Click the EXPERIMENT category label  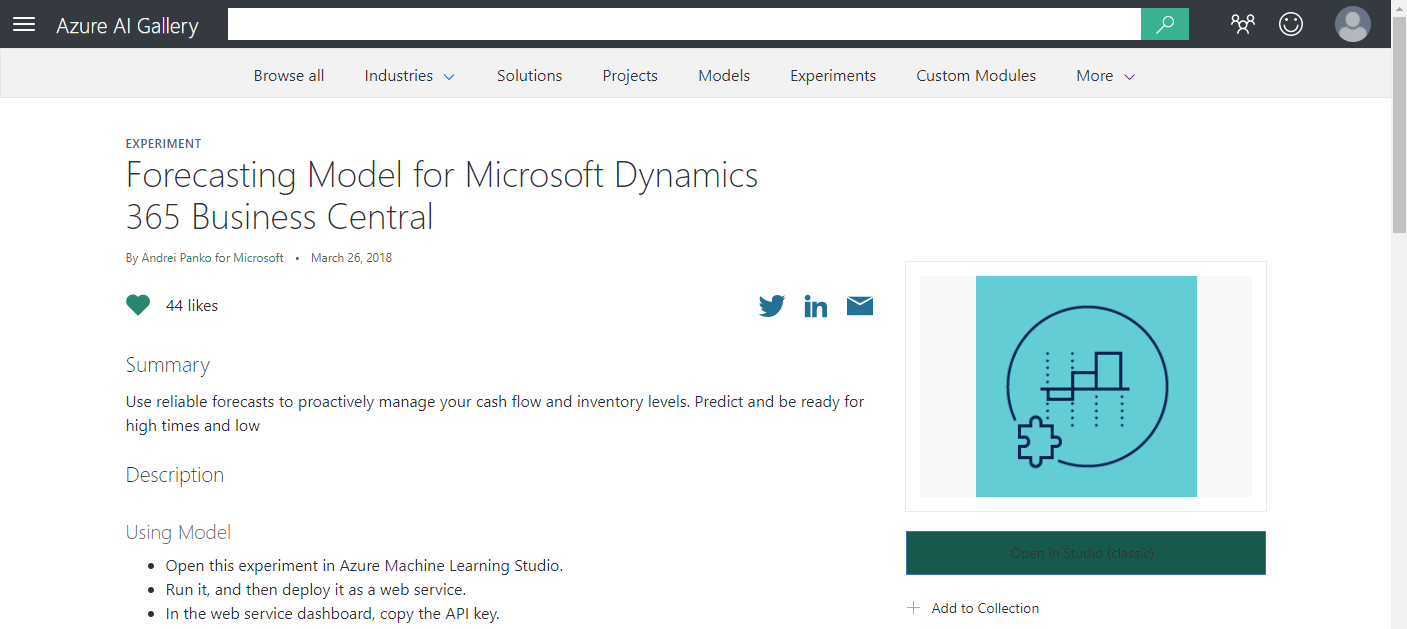pos(163,144)
